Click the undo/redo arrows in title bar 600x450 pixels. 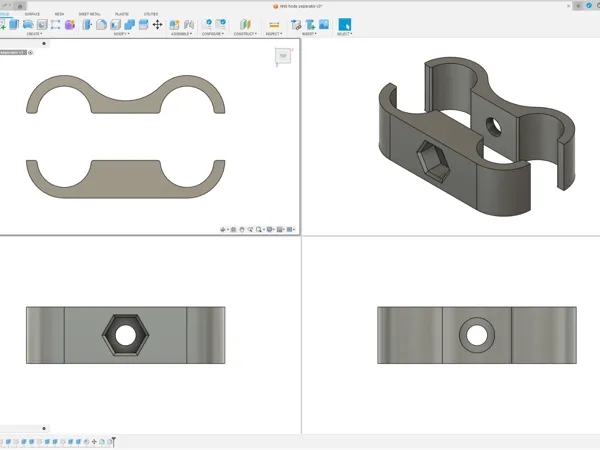(x=7, y=6)
